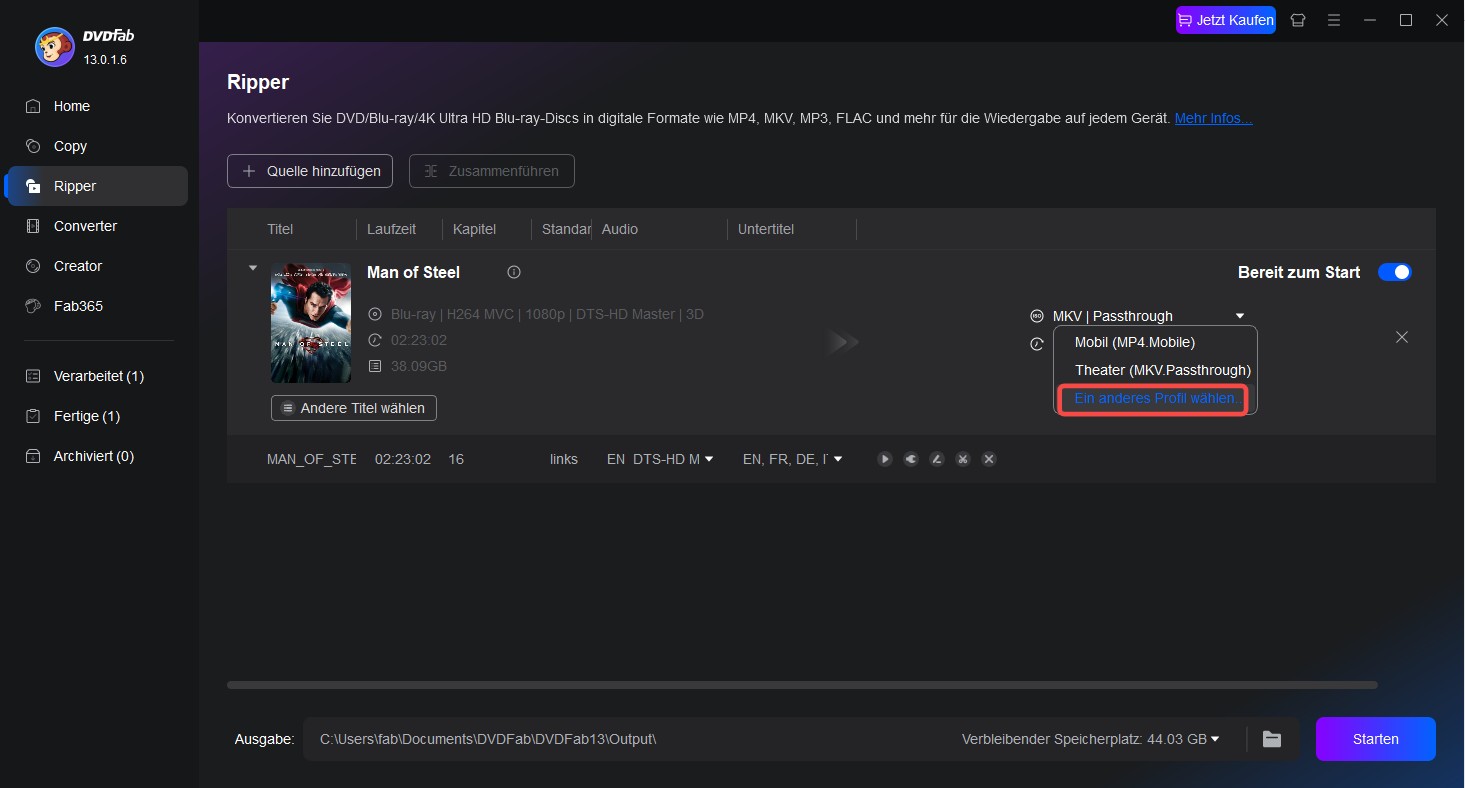Show Verarbeitet (1) task list

97,376
